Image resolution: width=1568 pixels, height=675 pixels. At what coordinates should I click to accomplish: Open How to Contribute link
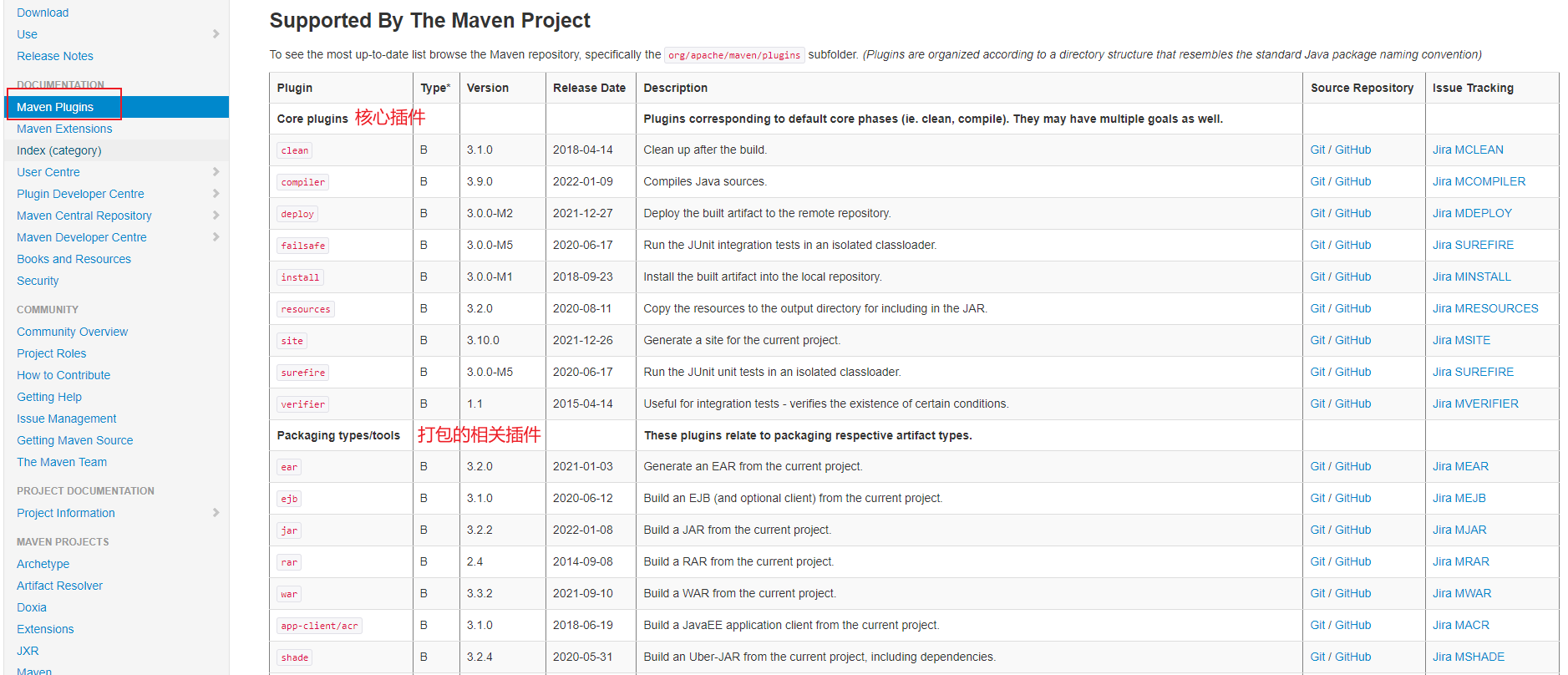[63, 375]
